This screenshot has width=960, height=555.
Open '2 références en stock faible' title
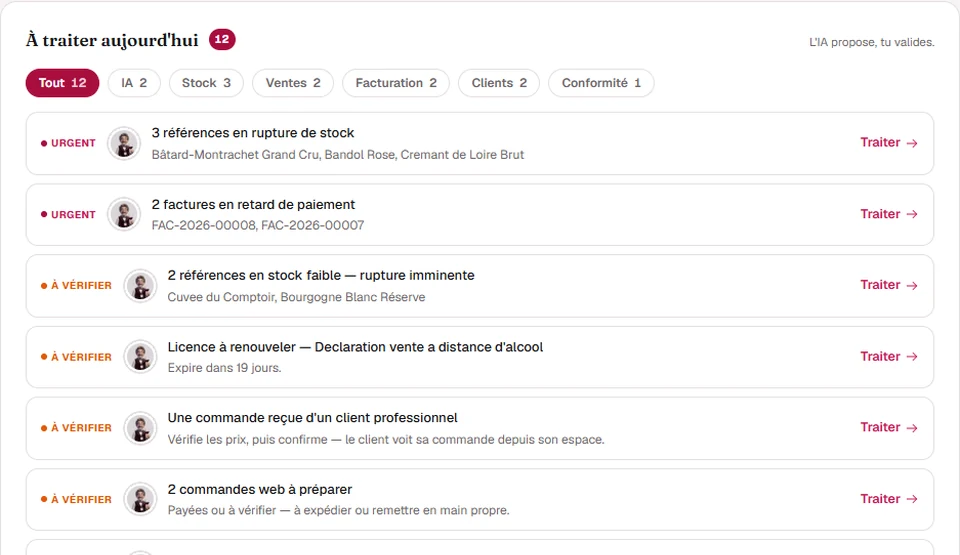click(x=321, y=276)
